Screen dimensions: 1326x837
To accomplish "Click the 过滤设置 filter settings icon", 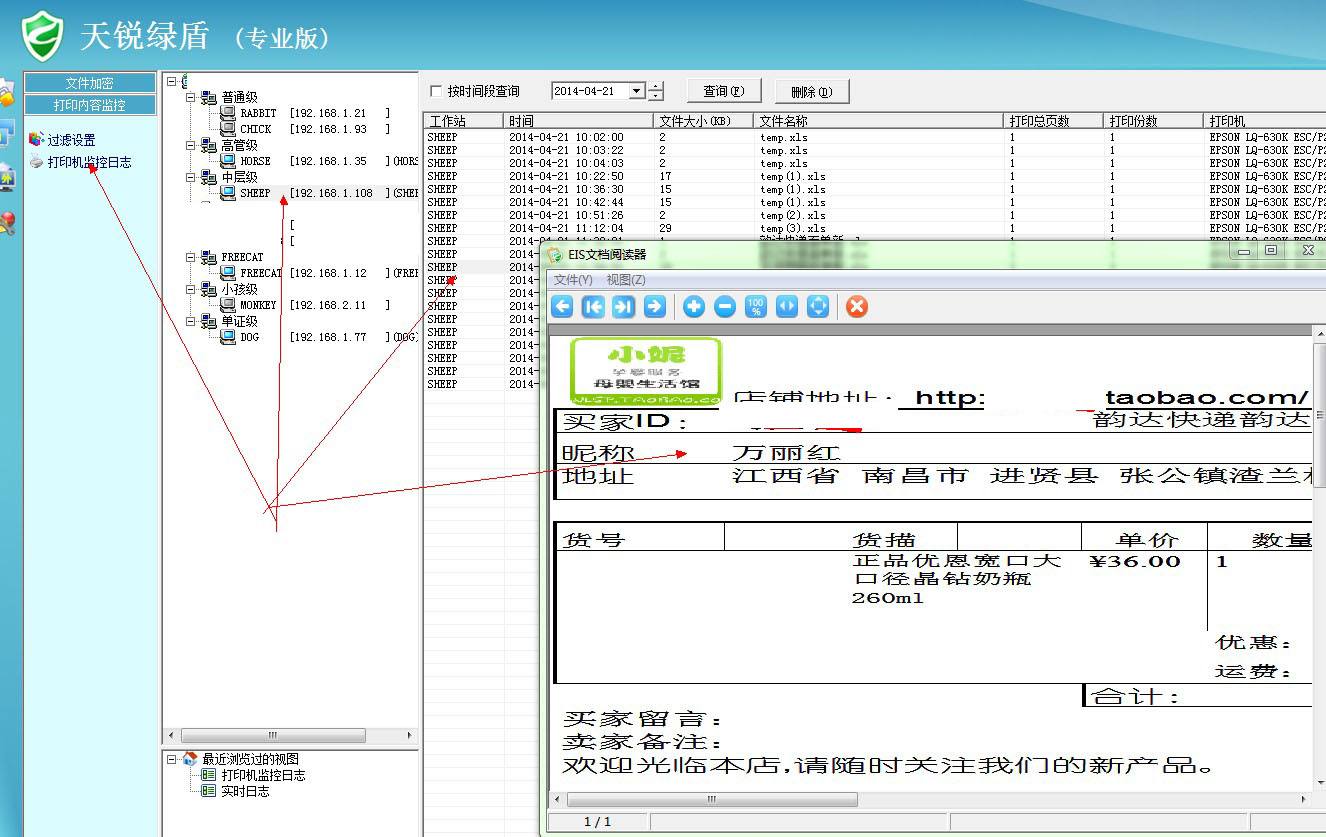I will [x=36, y=140].
